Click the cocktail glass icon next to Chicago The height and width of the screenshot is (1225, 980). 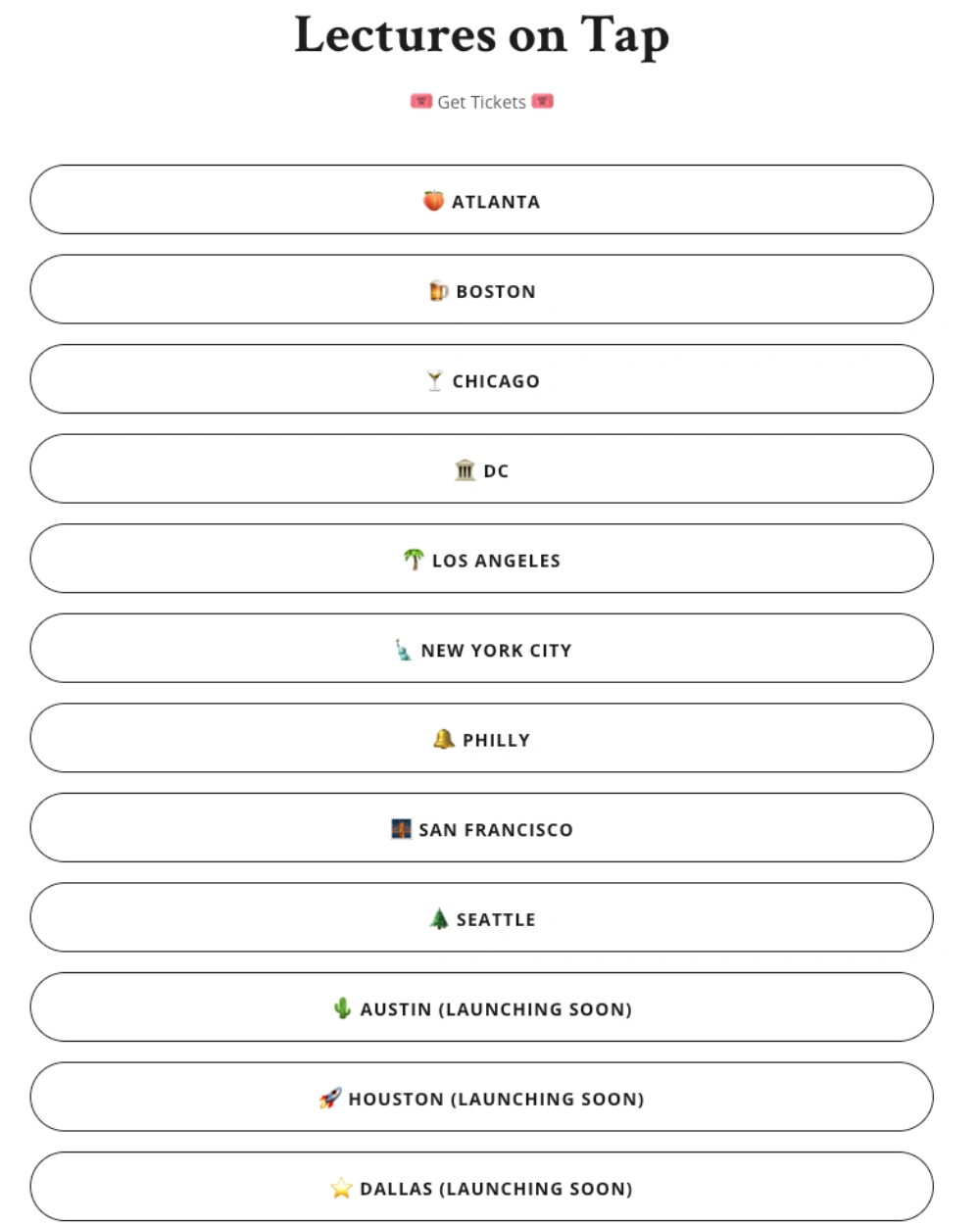pyautogui.click(x=434, y=380)
